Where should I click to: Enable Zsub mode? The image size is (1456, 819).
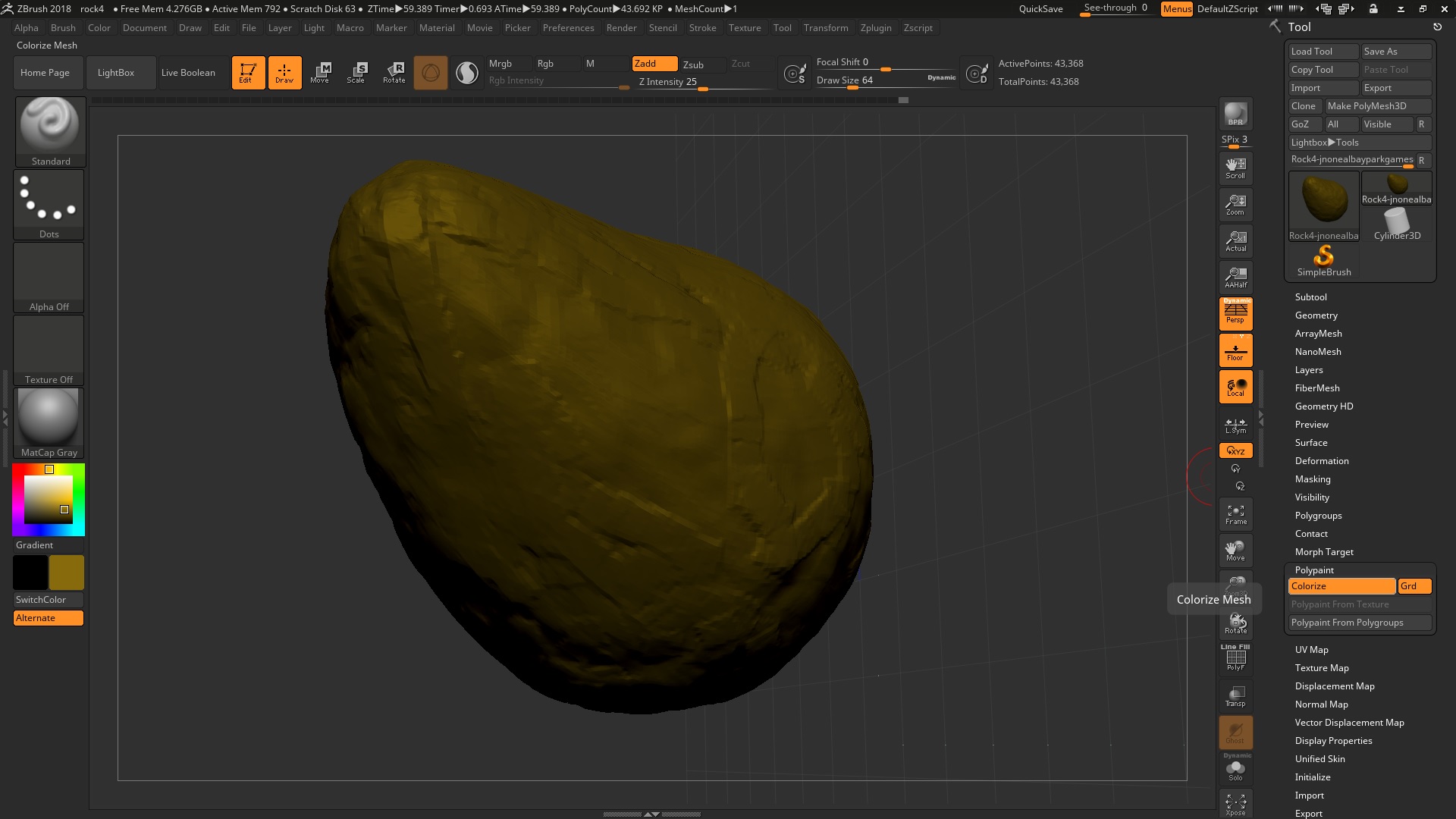tap(701, 64)
